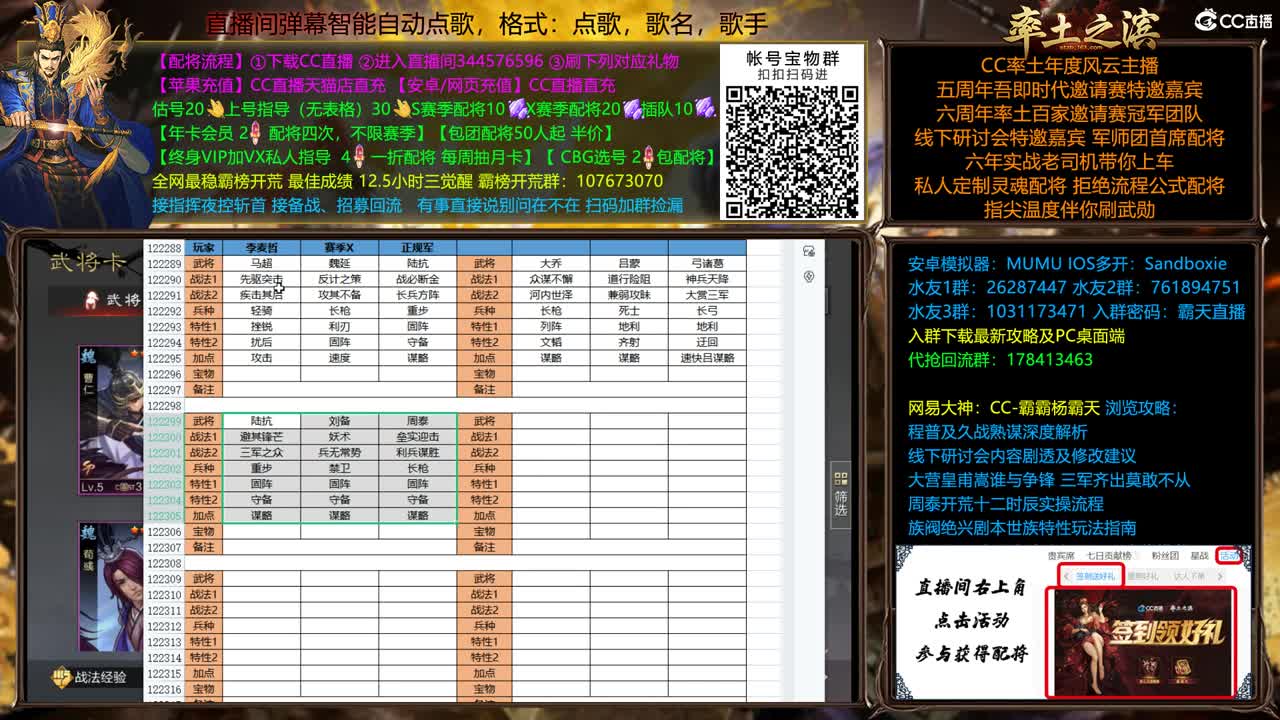Open the 粉丝团 tab
This screenshot has height=720, width=1280.
[1165, 556]
